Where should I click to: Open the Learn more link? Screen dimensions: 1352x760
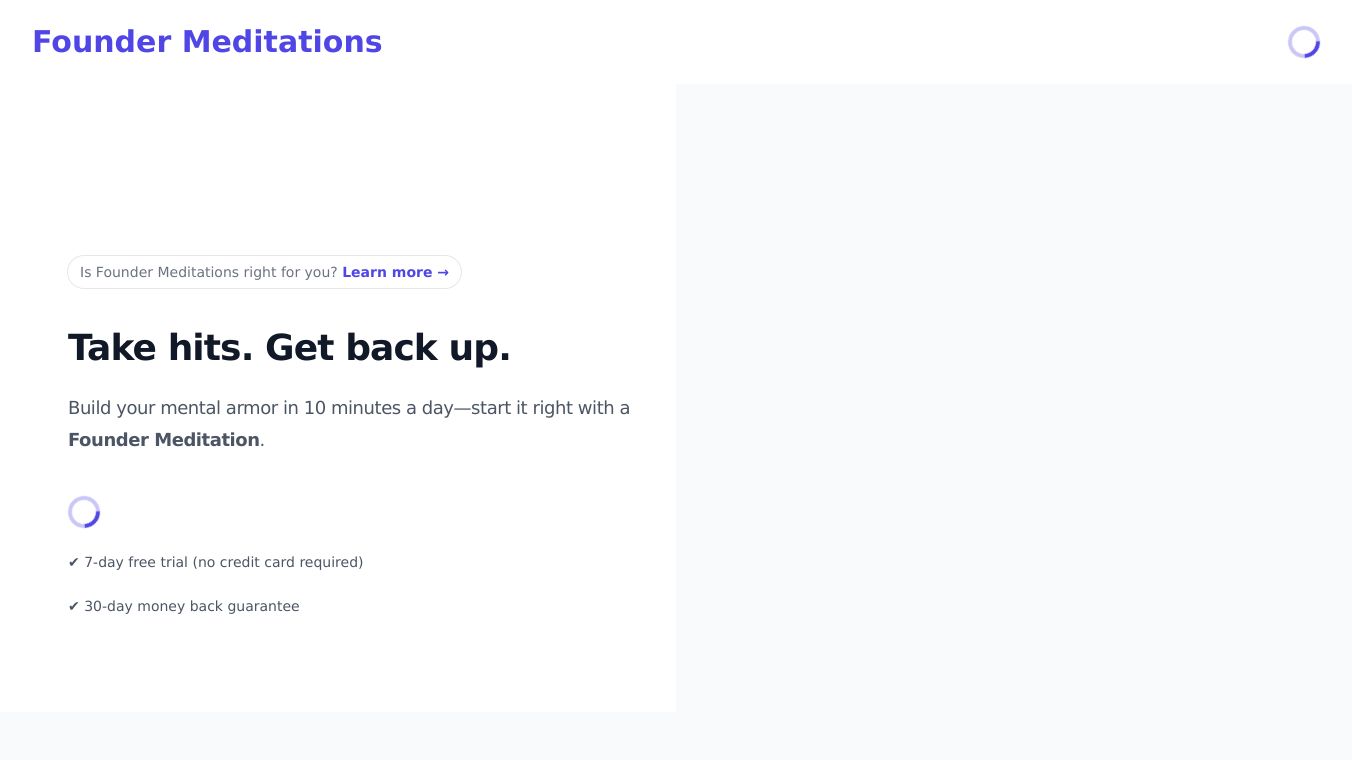tap(387, 272)
